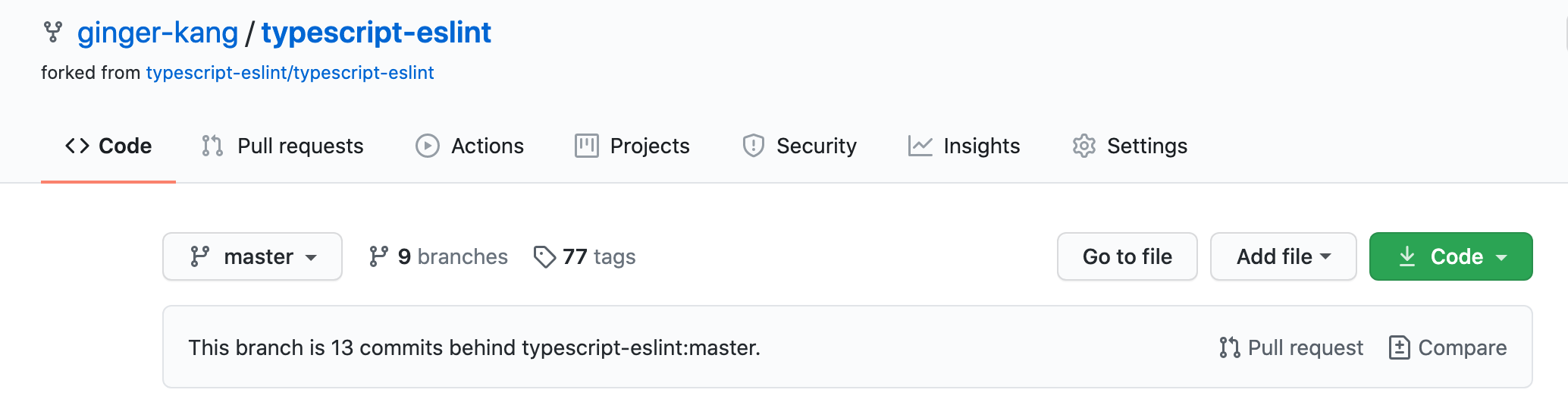The image size is (1568, 396).
Task: Click the Settings gear icon
Action: [1084, 146]
